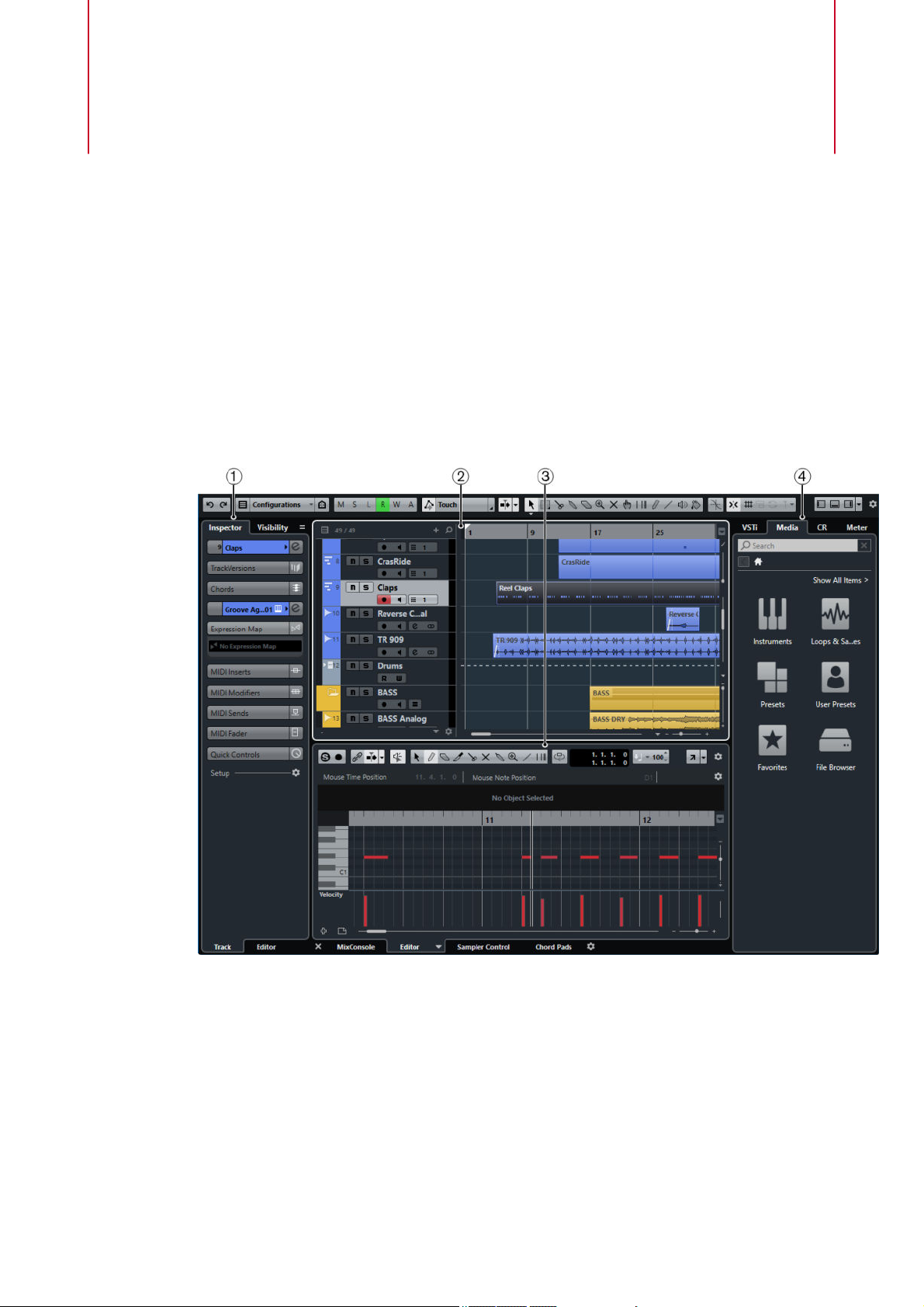Click the Redo arrow in the toolbar
The width and height of the screenshot is (924, 1307).
(x=223, y=504)
